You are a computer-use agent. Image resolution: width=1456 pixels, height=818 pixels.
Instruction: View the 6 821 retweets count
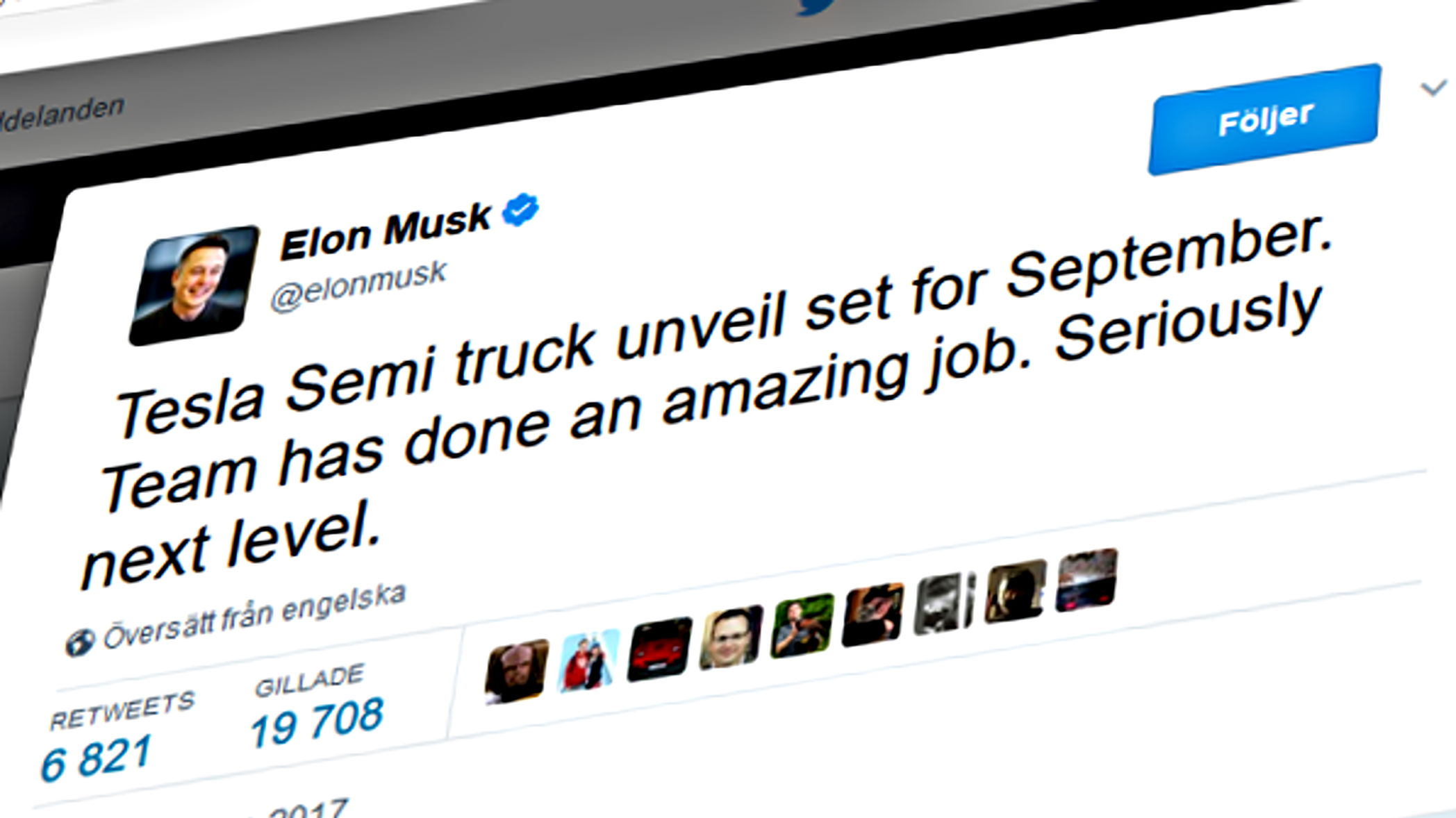click(x=96, y=759)
